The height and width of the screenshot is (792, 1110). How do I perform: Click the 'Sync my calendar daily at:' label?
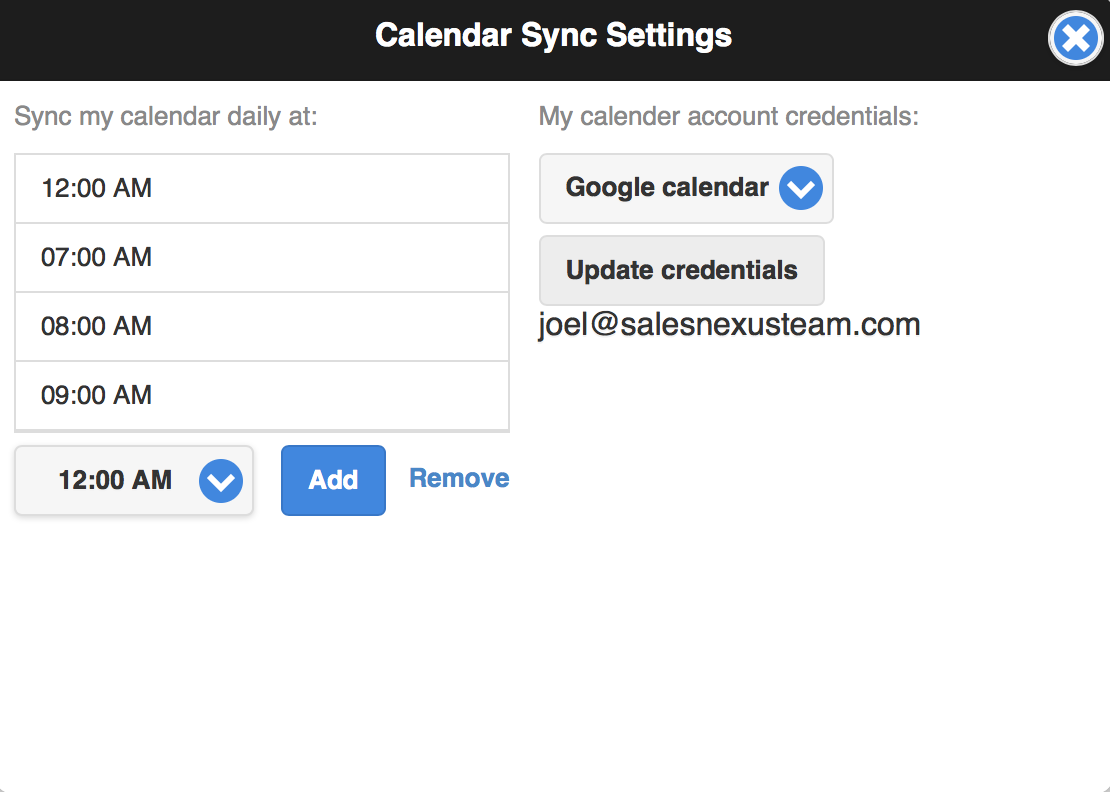166,116
